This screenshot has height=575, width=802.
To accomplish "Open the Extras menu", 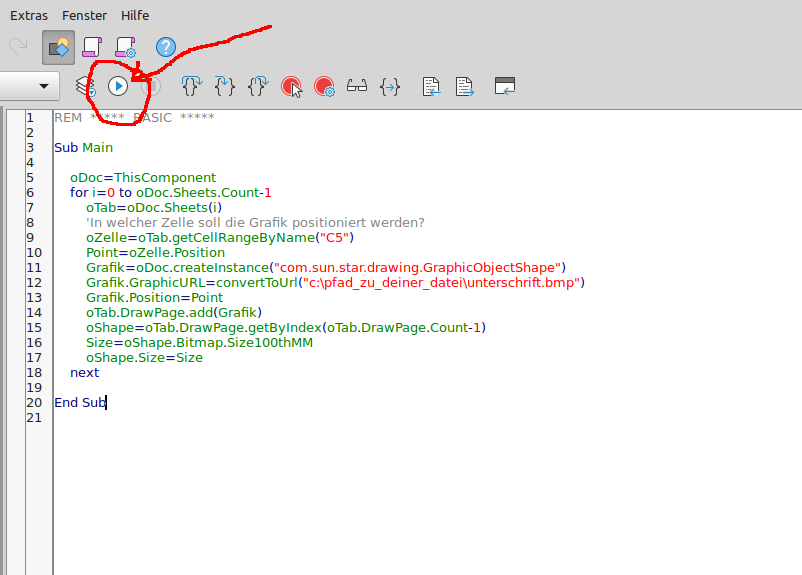I will pyautogui.click(x=29, y=16).
